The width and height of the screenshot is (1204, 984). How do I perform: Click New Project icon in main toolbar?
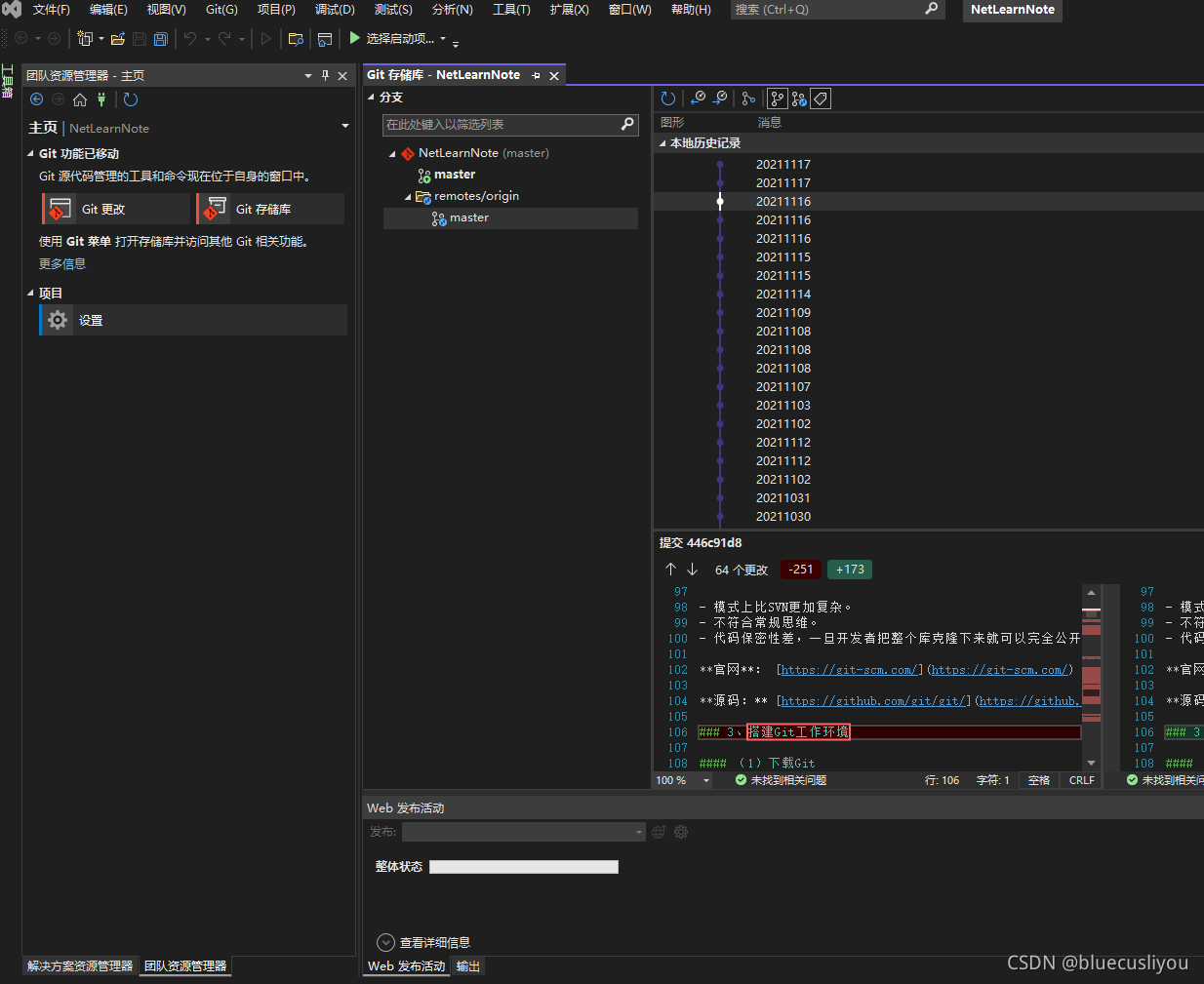(x=85, y=39)
